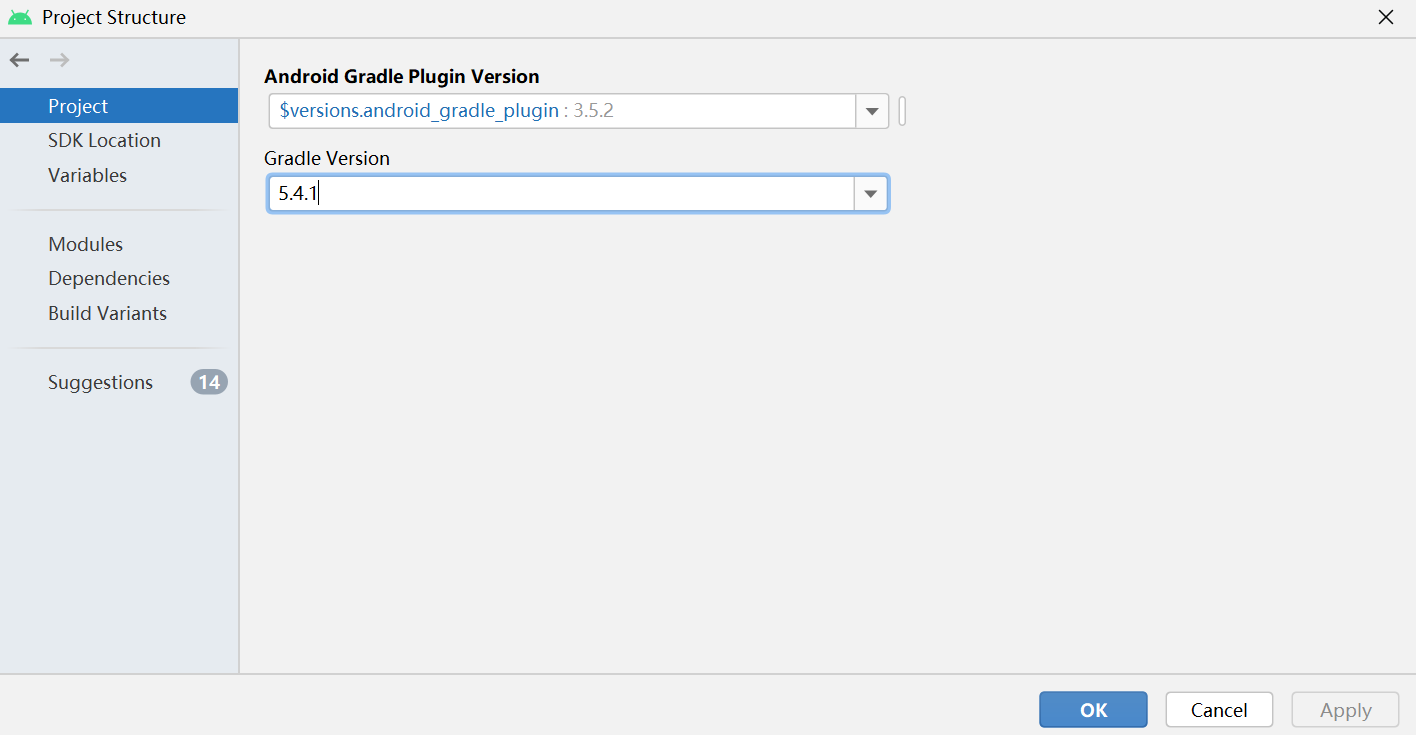Open the Variables settings page
Screen dimensions: 1416x735
click(x=87, y=174)
